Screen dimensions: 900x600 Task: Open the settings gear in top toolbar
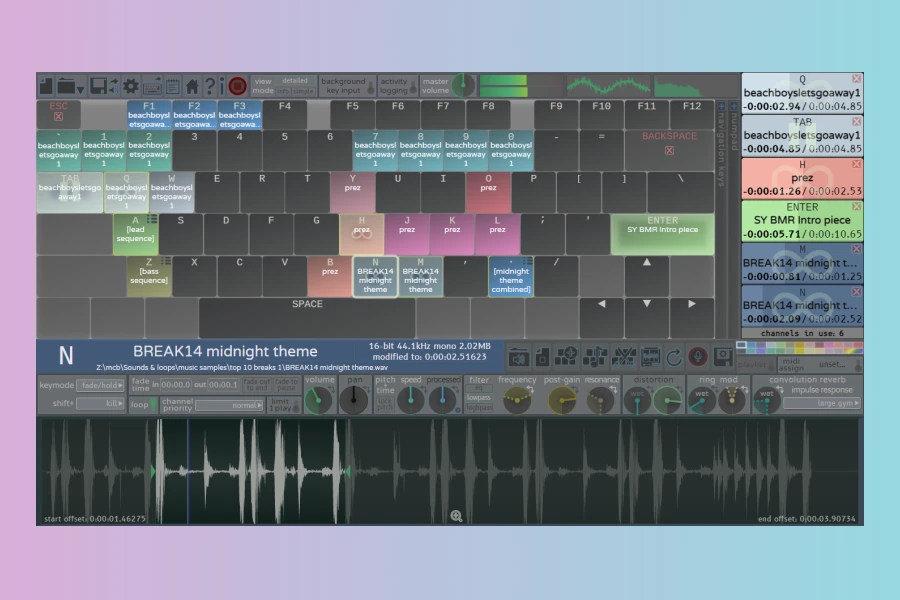130,86
